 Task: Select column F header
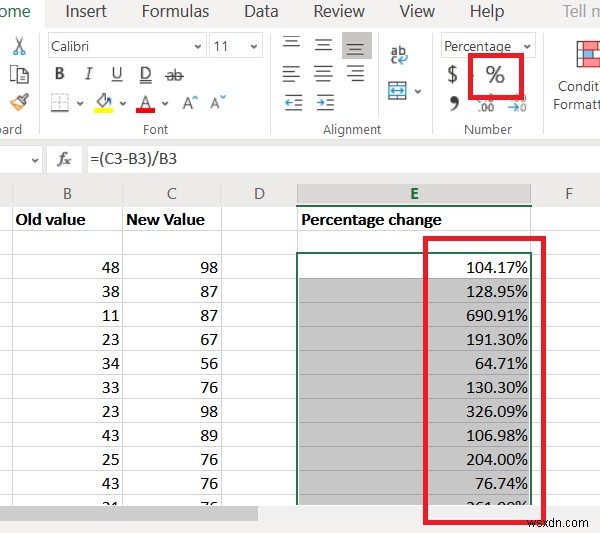[x=569, y=194]
